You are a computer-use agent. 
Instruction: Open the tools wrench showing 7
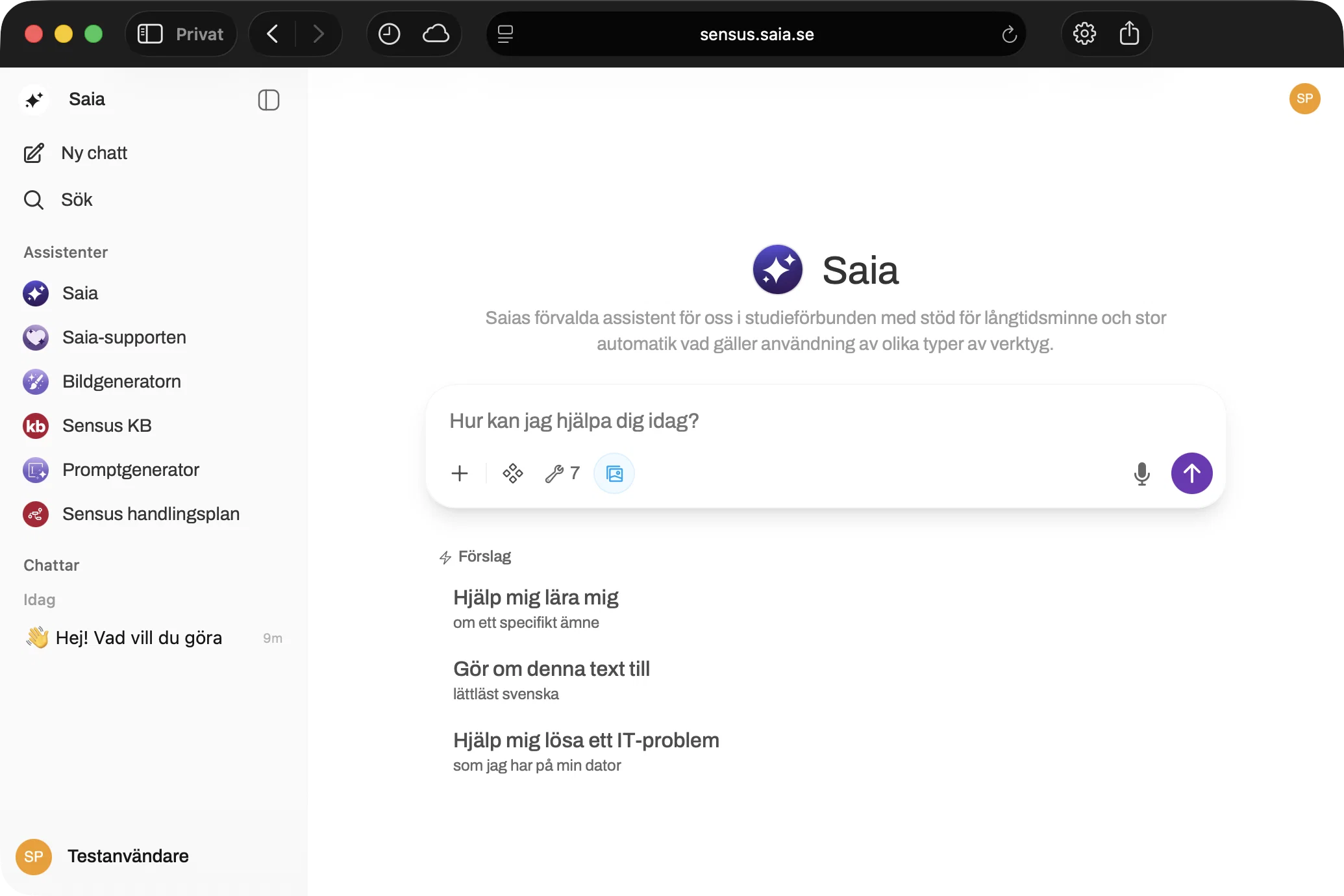(x=562, y=473)
